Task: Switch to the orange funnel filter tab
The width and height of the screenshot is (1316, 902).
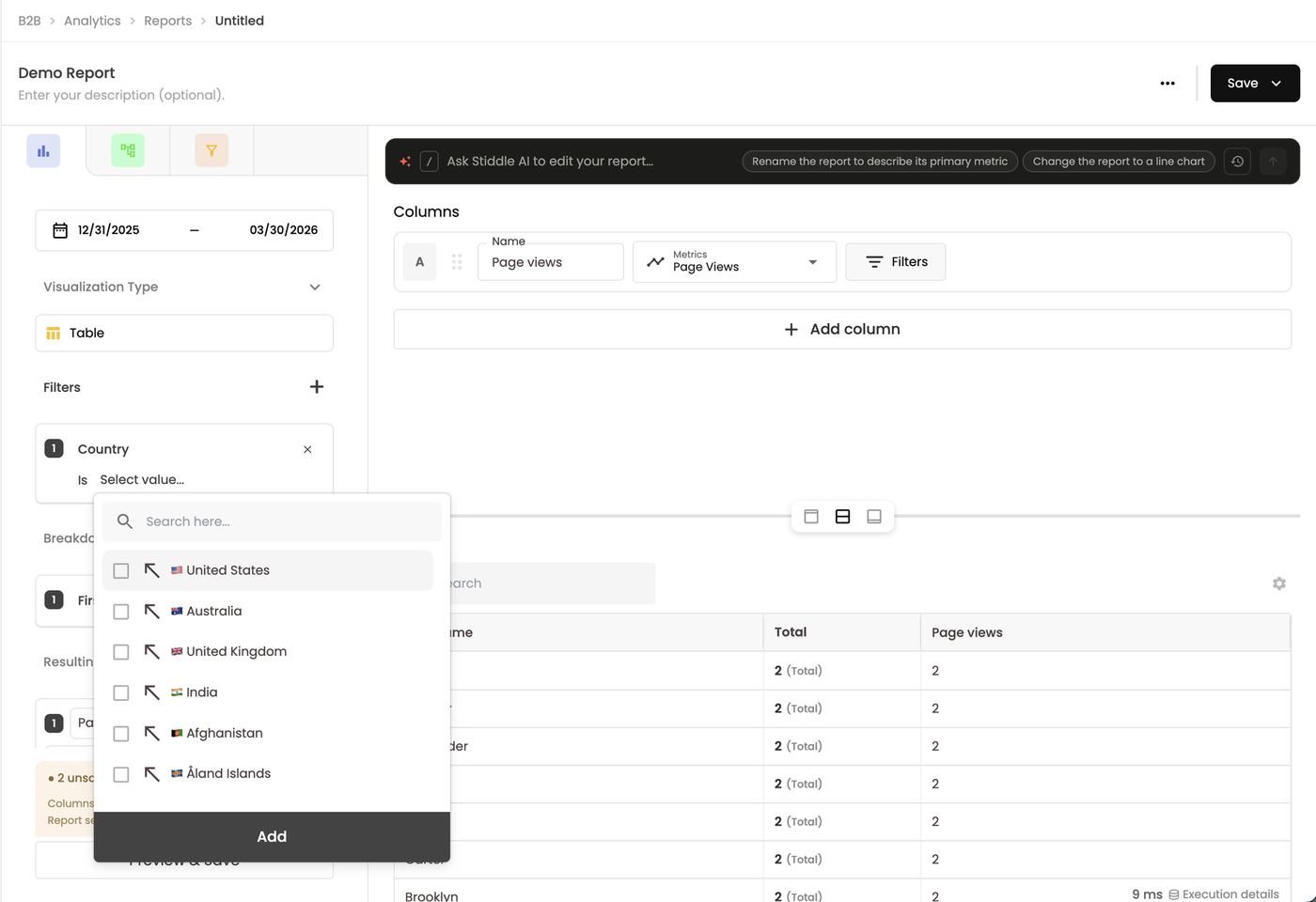Action: pyautogui.click(x=211, y=150)
